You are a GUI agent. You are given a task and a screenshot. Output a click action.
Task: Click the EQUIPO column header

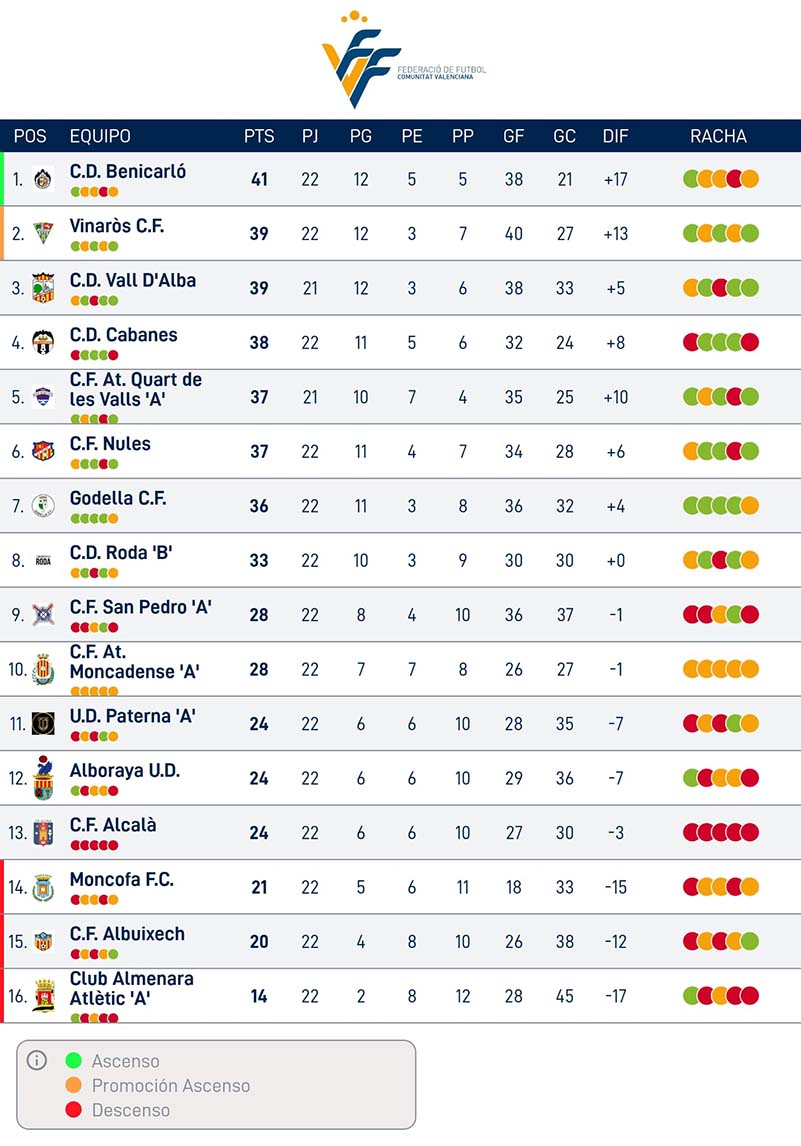(100, 136)
